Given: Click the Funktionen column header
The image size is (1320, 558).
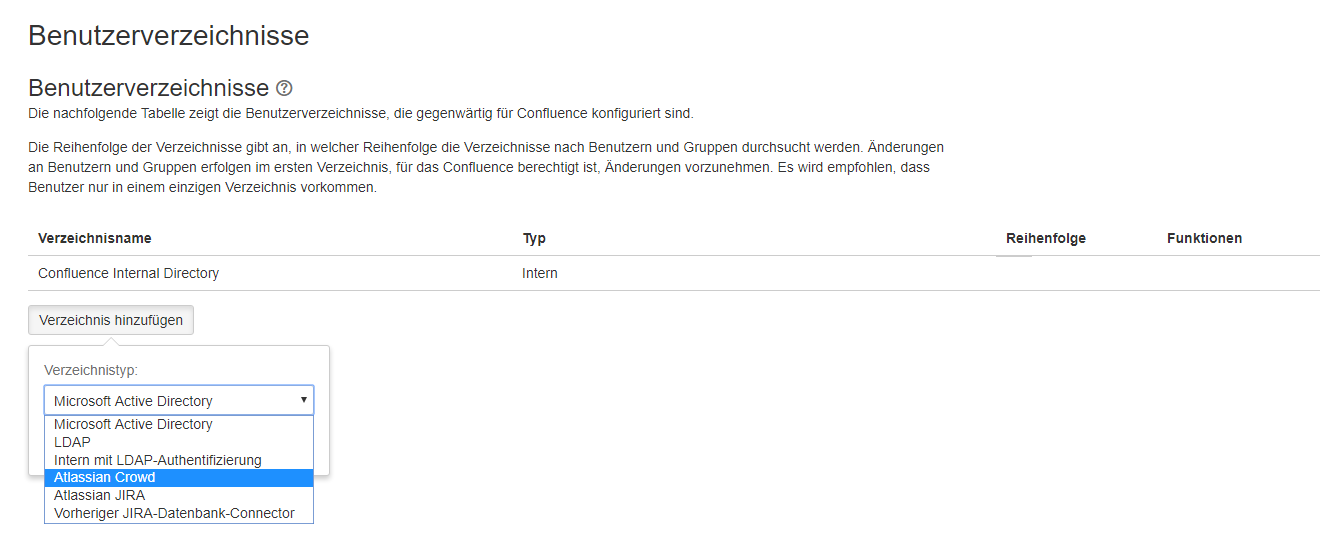Looking at the screenshot, I should click(x=1204, y=238).
